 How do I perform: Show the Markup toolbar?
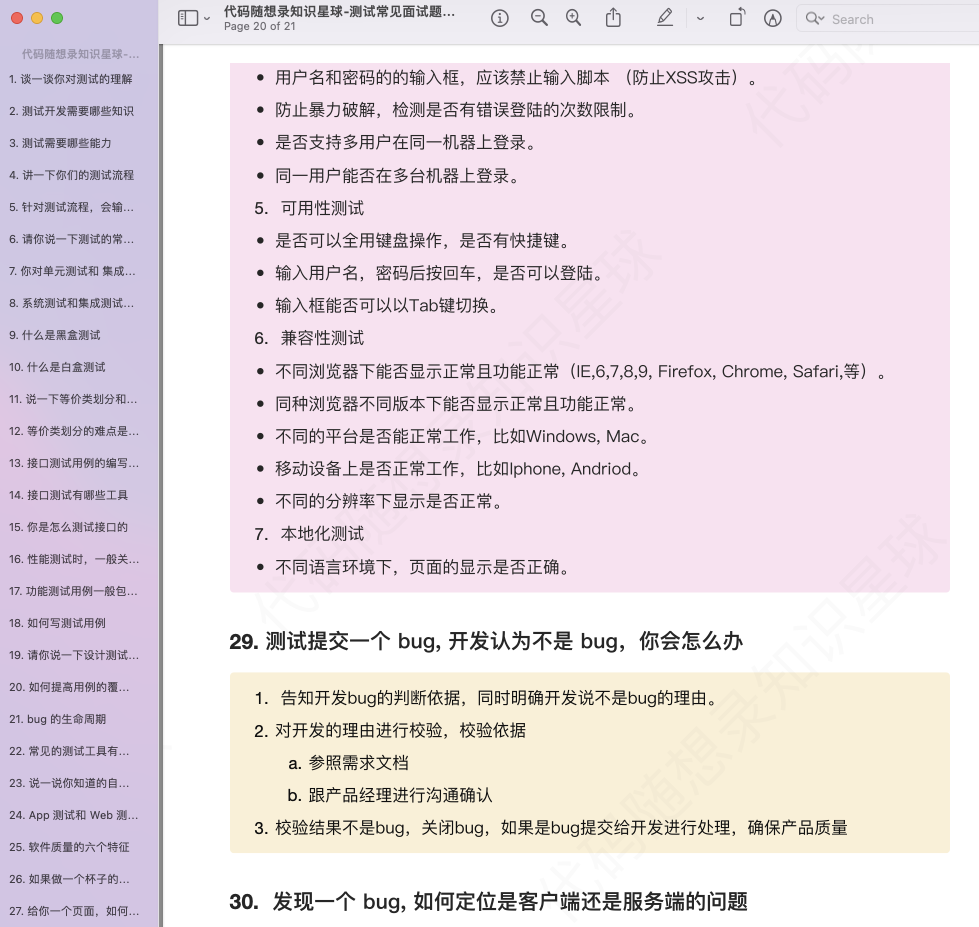click(773, 18)
